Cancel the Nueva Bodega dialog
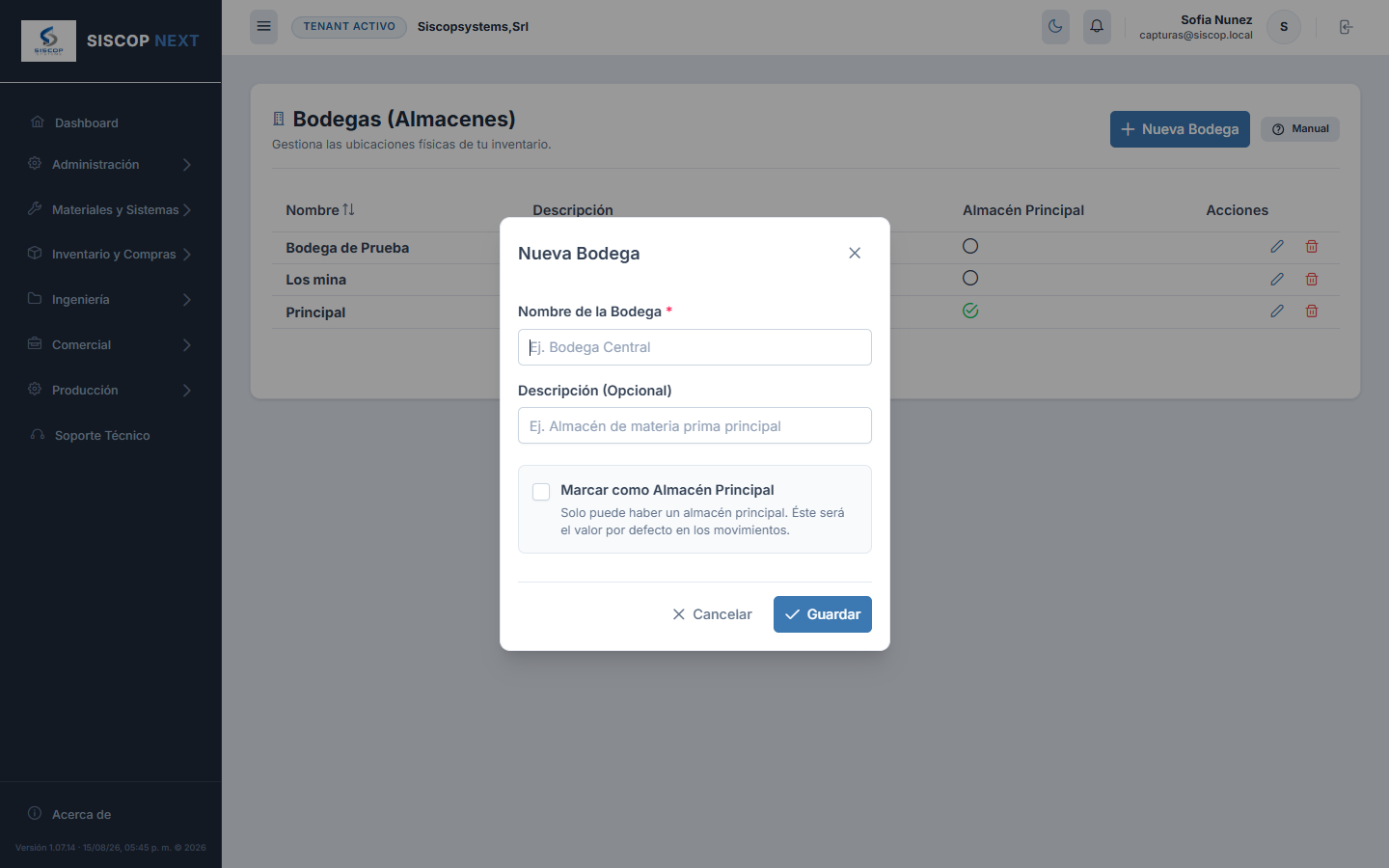Viewport: 1389px width, 868px height. (712, 614)
